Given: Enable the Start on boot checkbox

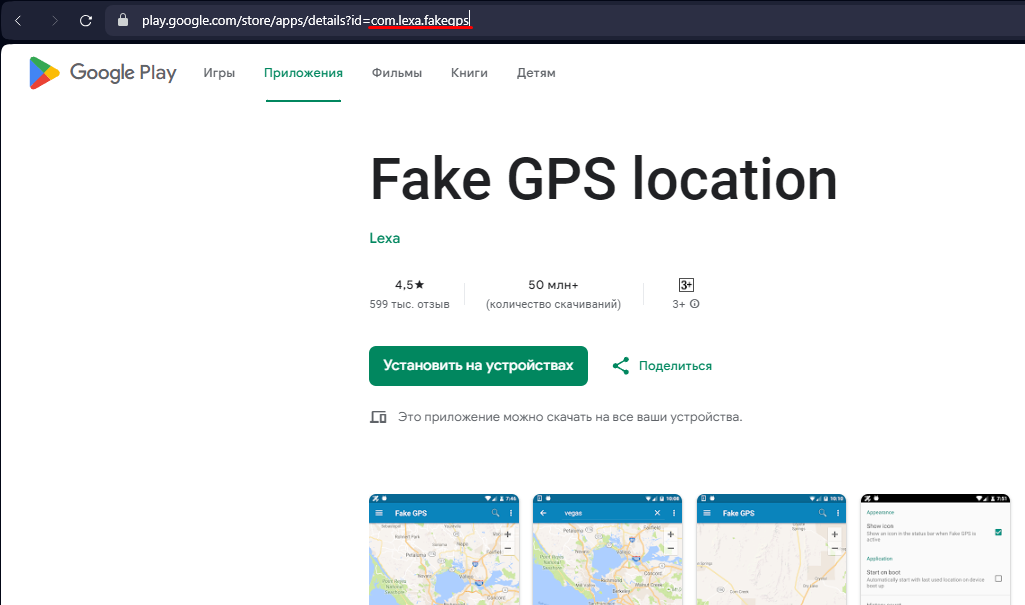Looking at the screenshot, I should pyautogui.click(x=998, y=578).
